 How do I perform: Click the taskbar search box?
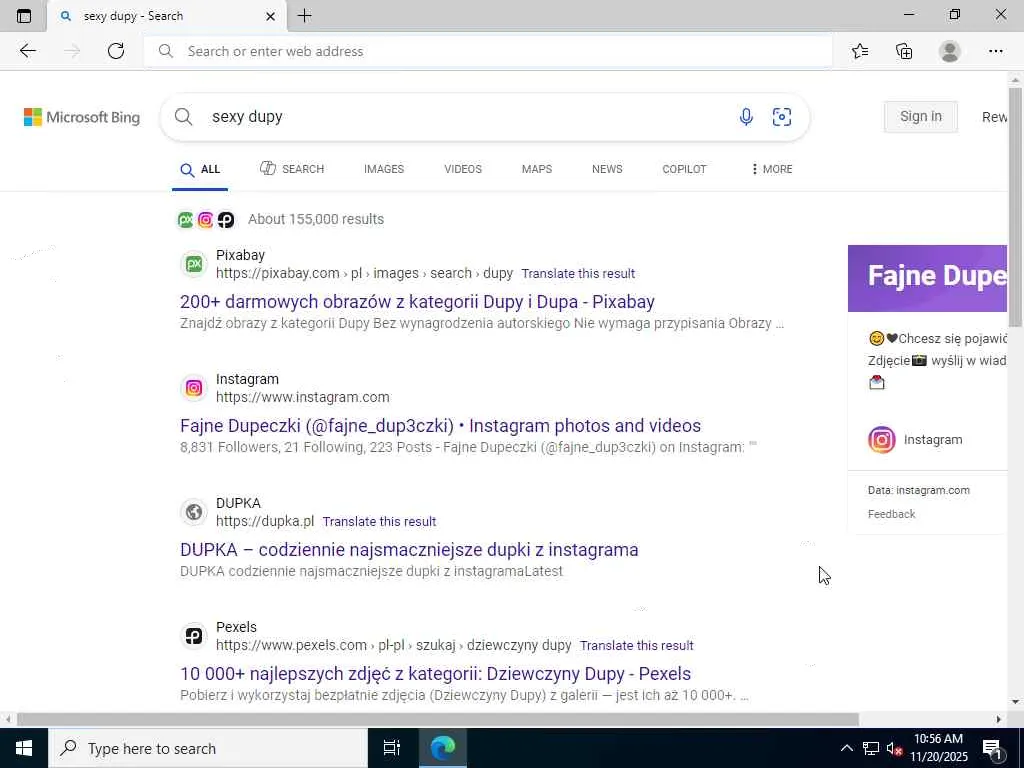coord(208,748)
